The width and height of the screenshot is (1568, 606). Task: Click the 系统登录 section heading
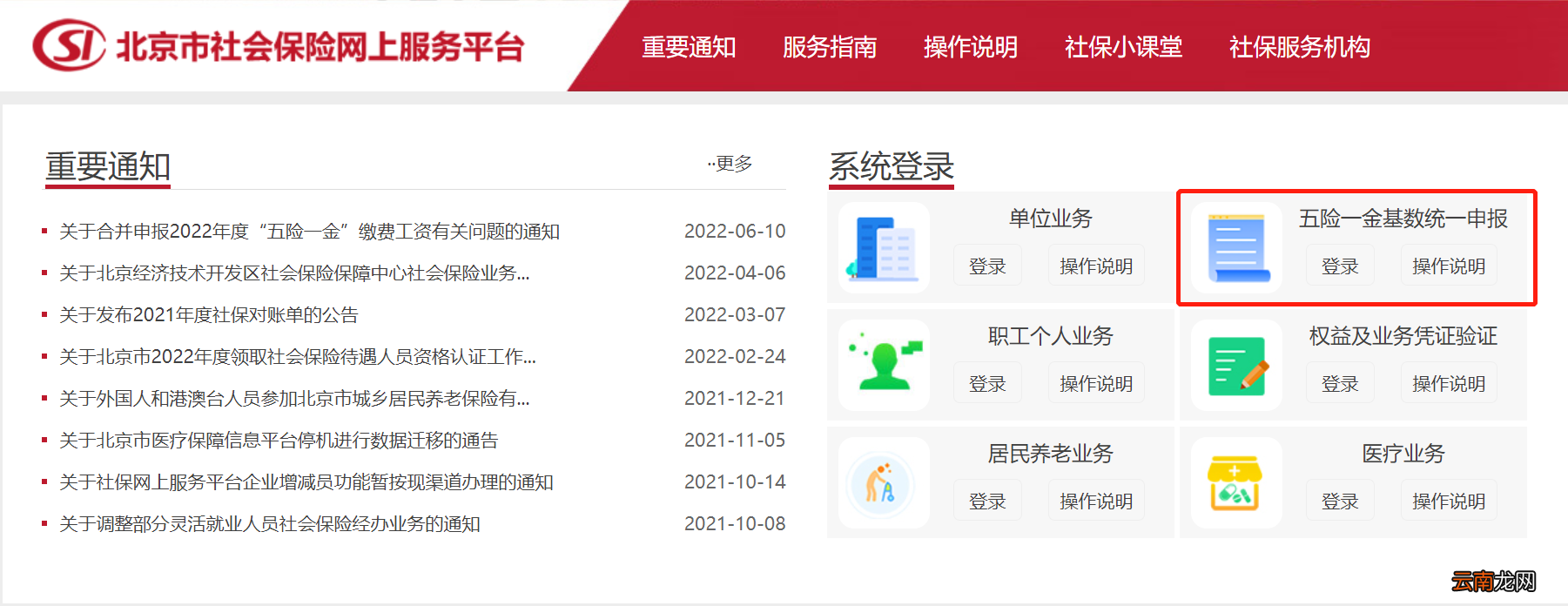pyautogui.click(x=892, y=166)
